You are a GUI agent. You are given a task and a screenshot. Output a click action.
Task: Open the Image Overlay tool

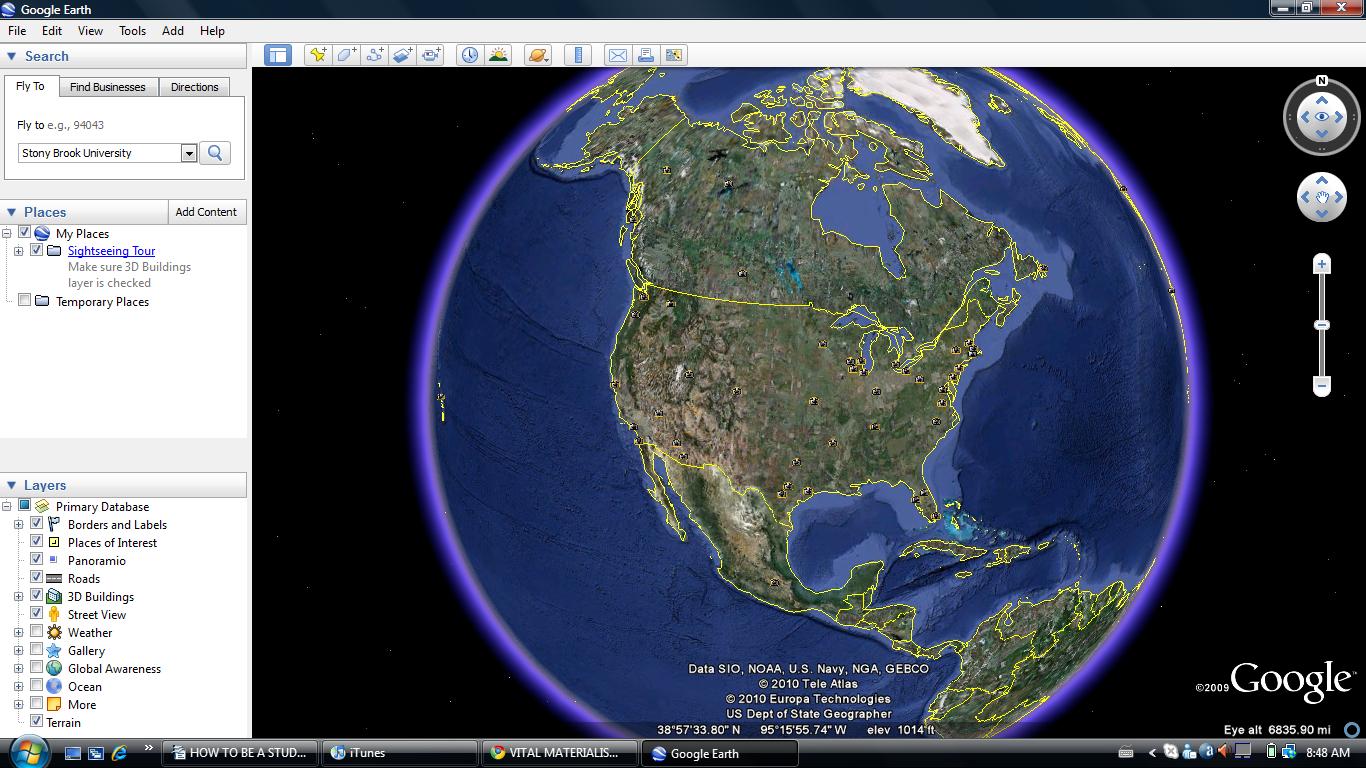tap(402, 55)
